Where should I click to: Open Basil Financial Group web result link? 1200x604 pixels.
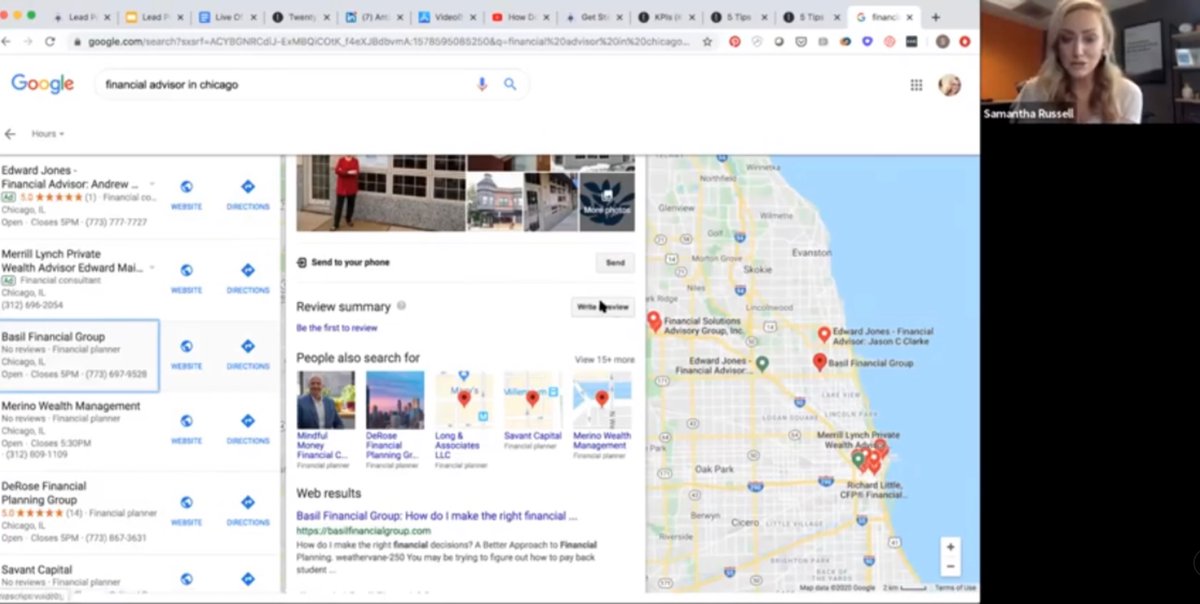(x=436, y=516)
